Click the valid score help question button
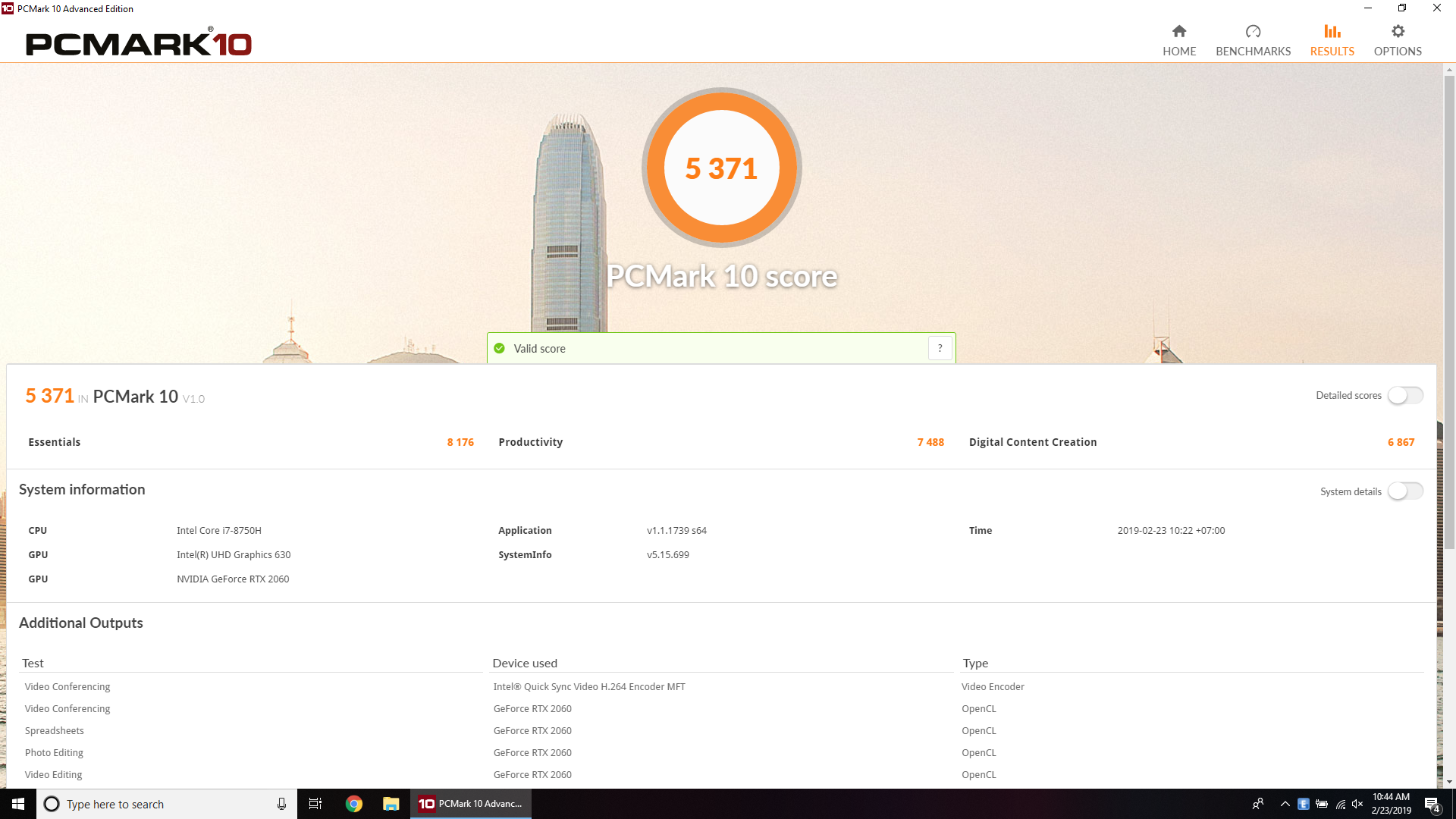Screen dimensions: 1456x819 pyautogui.click(x=940, y=348)
